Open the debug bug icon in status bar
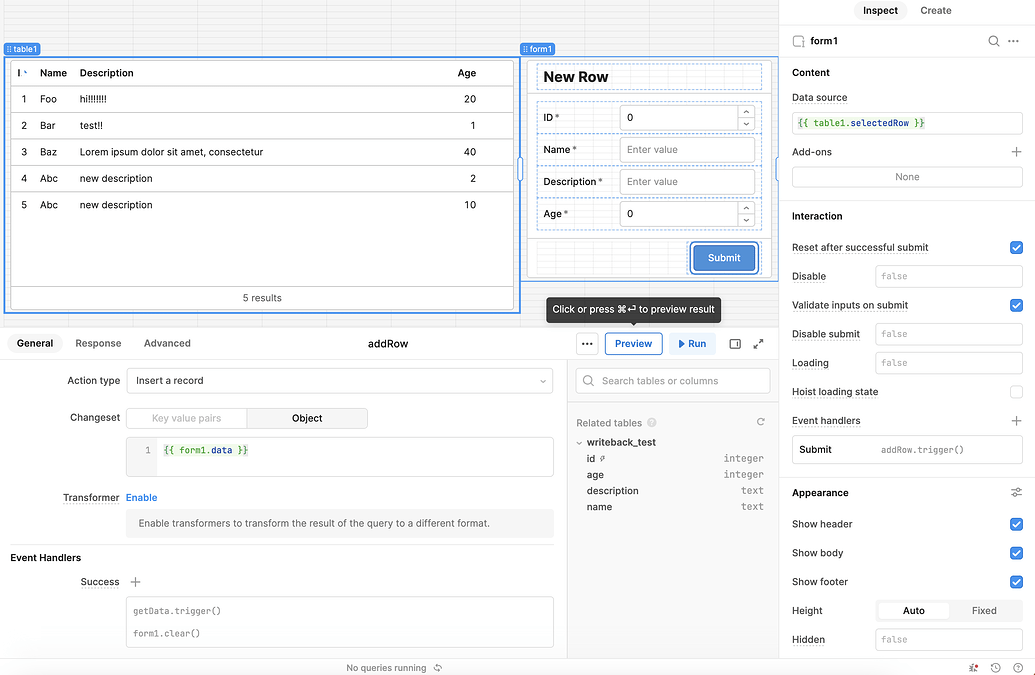Image resolution: width=1035 pixels, height=675 pixels. pyautogui.click(x=974, y=667)
